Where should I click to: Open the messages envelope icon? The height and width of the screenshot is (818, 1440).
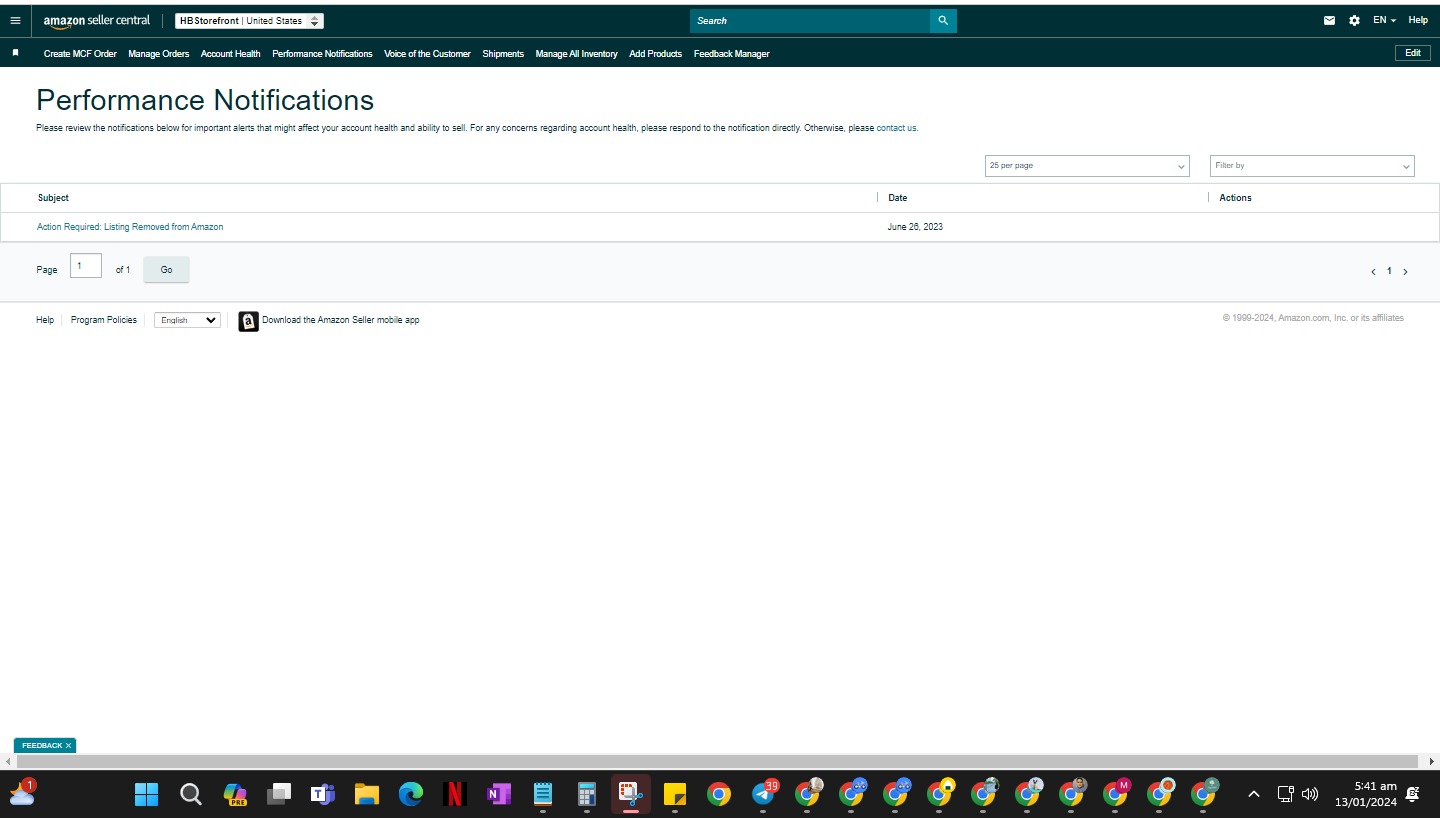(1329, 20)
